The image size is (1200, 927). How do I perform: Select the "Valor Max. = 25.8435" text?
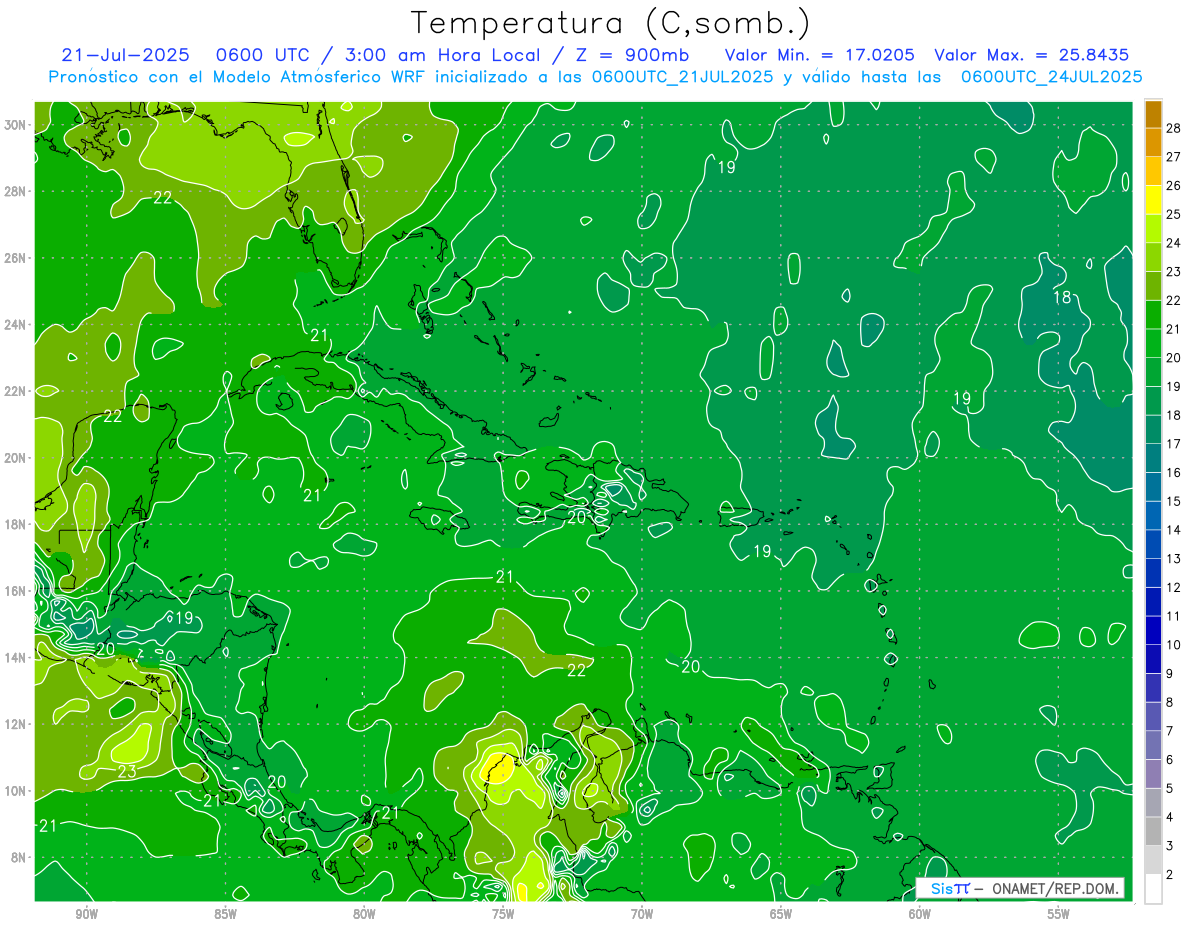click(1031, 55)
